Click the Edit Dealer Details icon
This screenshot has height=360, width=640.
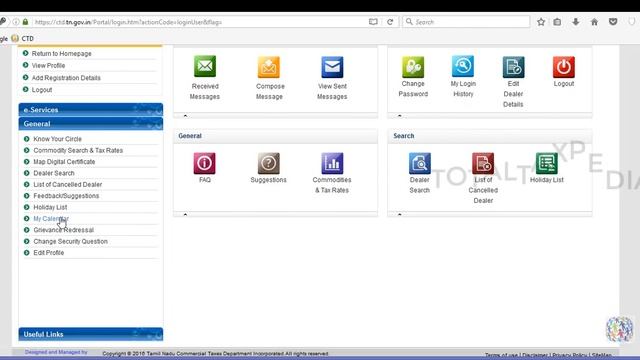(x=513, y=67)
